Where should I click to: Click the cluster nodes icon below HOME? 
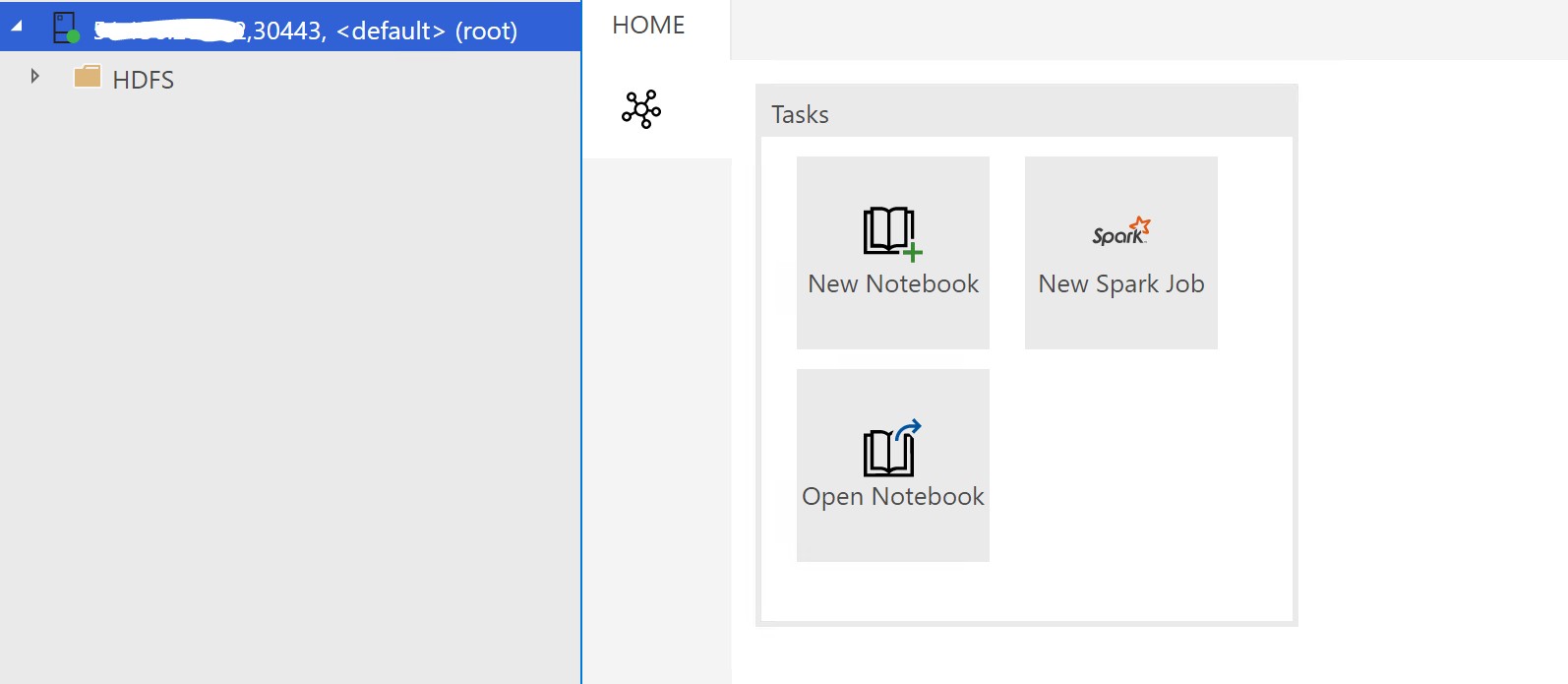click(x=641, y=109)
